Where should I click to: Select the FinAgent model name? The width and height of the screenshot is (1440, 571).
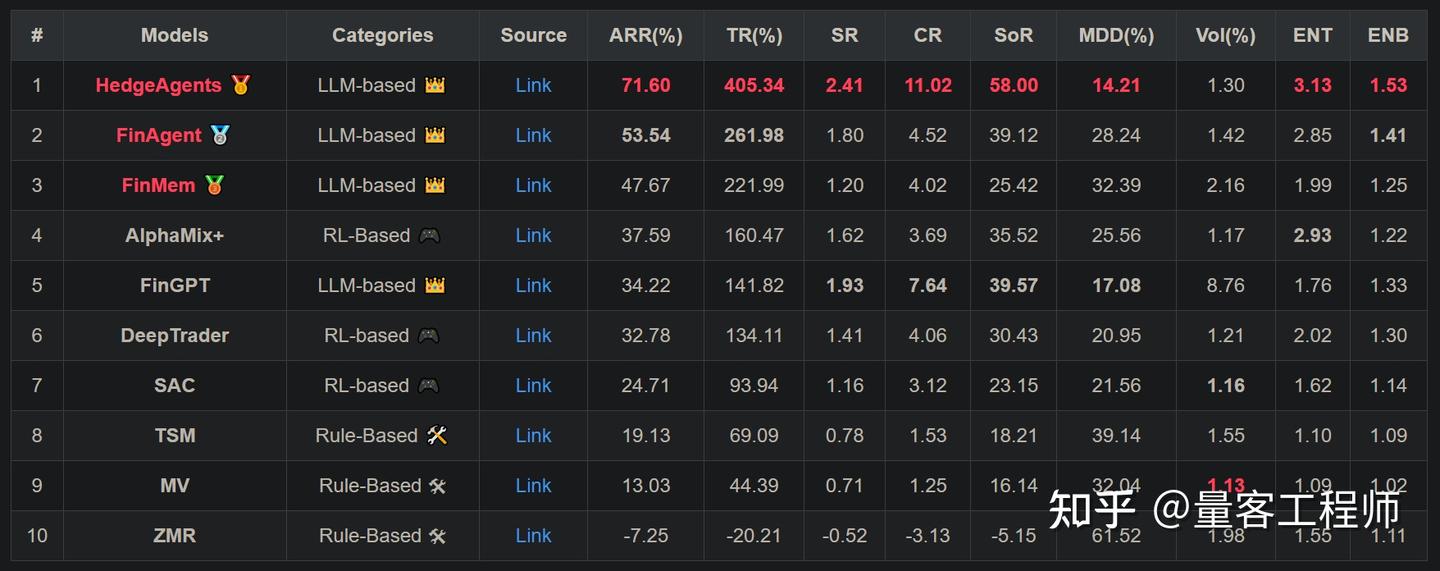tap(159, 135)
